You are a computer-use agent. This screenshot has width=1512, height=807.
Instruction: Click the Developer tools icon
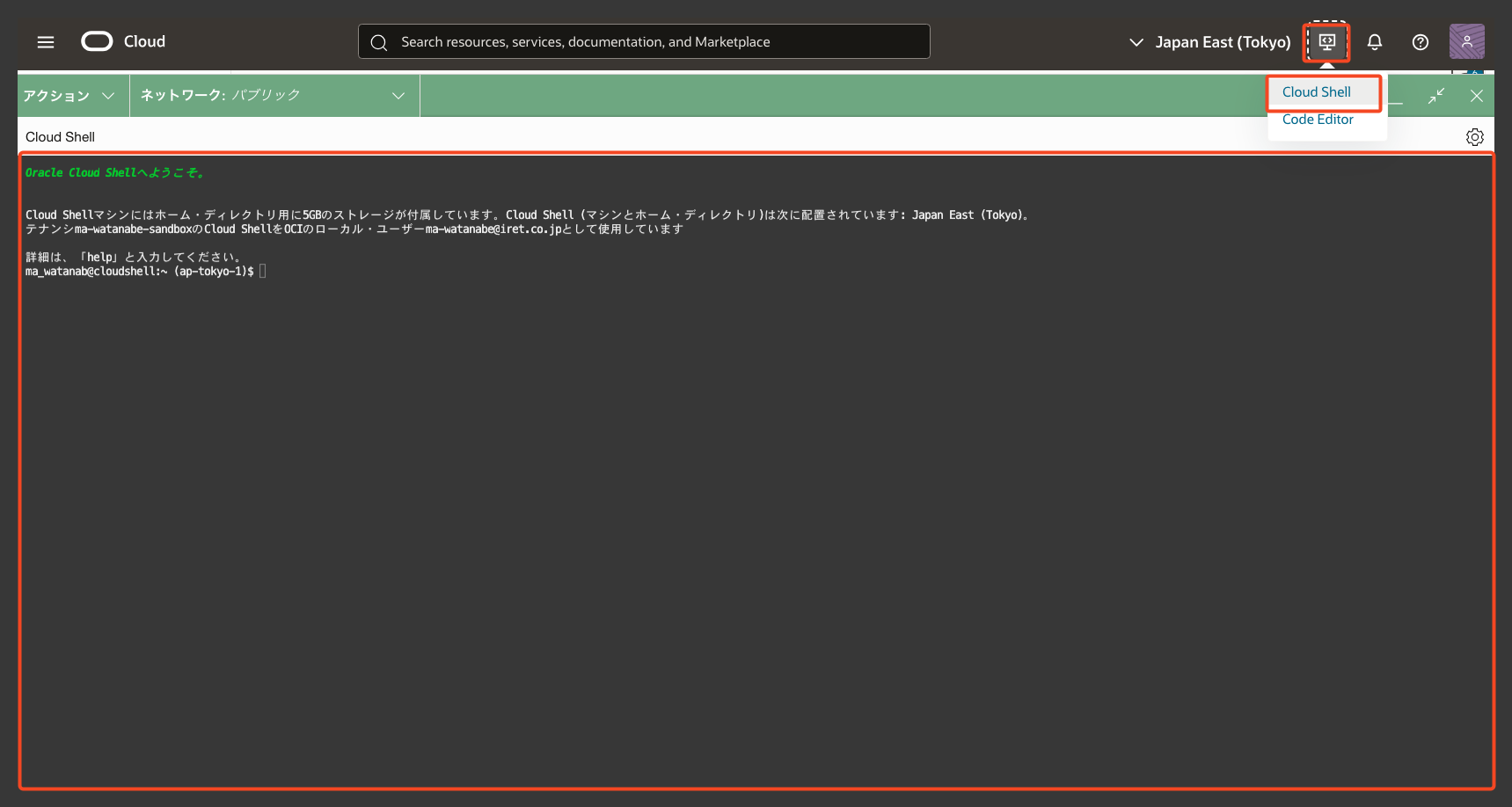click(1326, 42)
